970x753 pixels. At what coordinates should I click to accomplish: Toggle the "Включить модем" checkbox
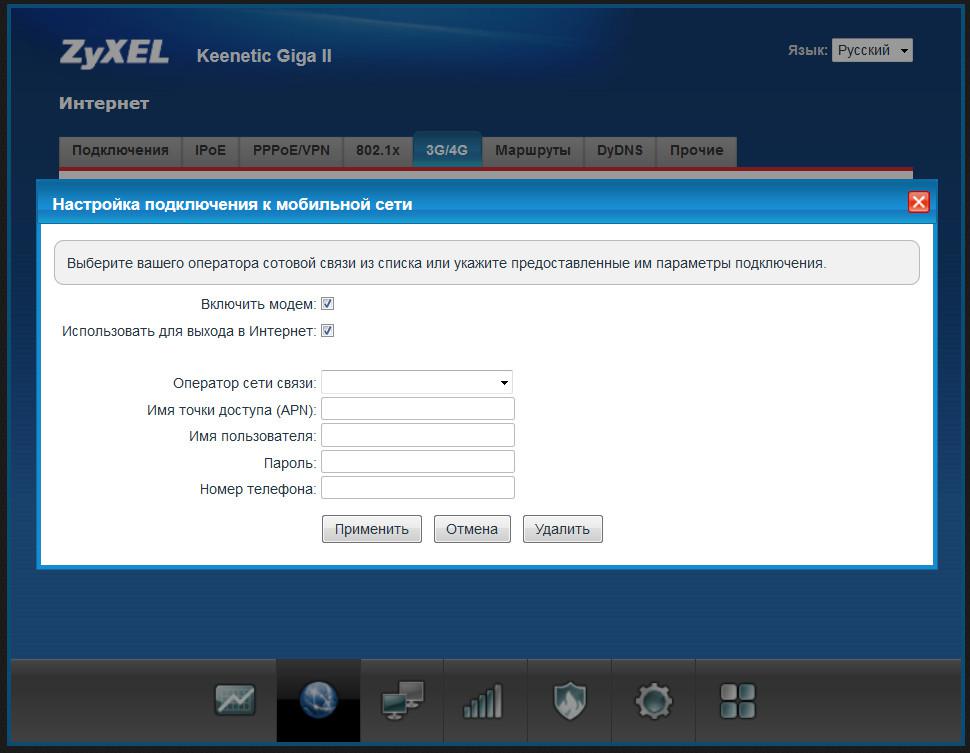pyautogui.click(x=327, y=304)
